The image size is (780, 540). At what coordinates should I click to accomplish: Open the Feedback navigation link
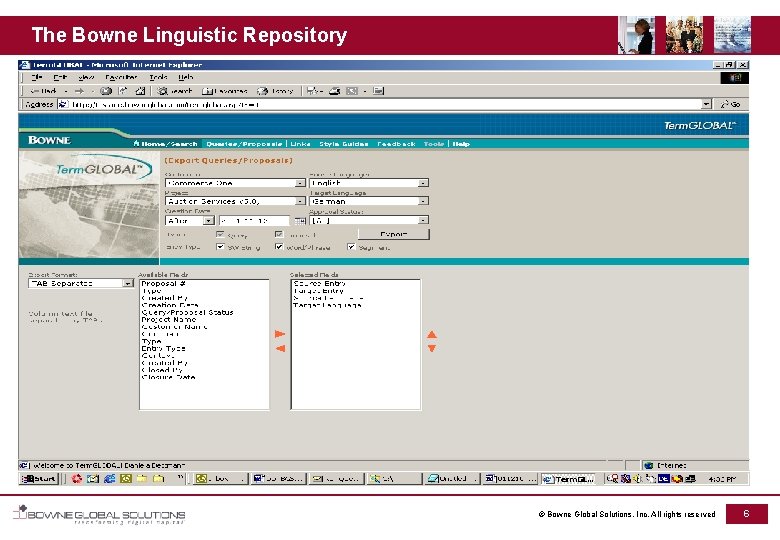396,144
